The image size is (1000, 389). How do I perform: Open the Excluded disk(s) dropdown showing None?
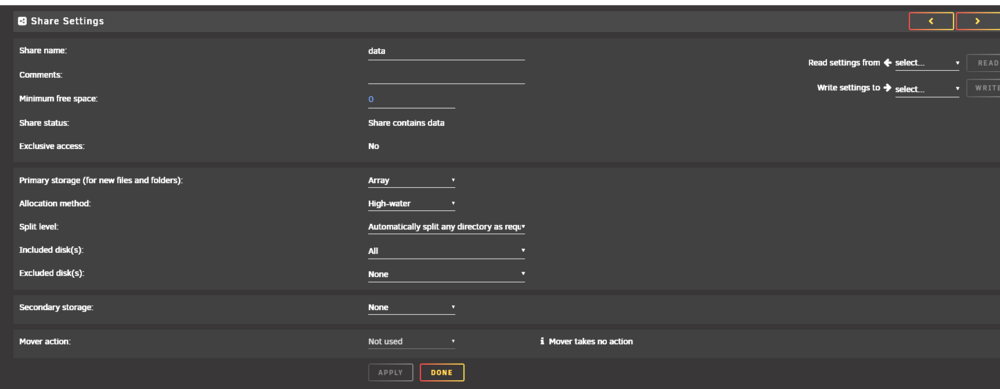(x=446, y=274)
